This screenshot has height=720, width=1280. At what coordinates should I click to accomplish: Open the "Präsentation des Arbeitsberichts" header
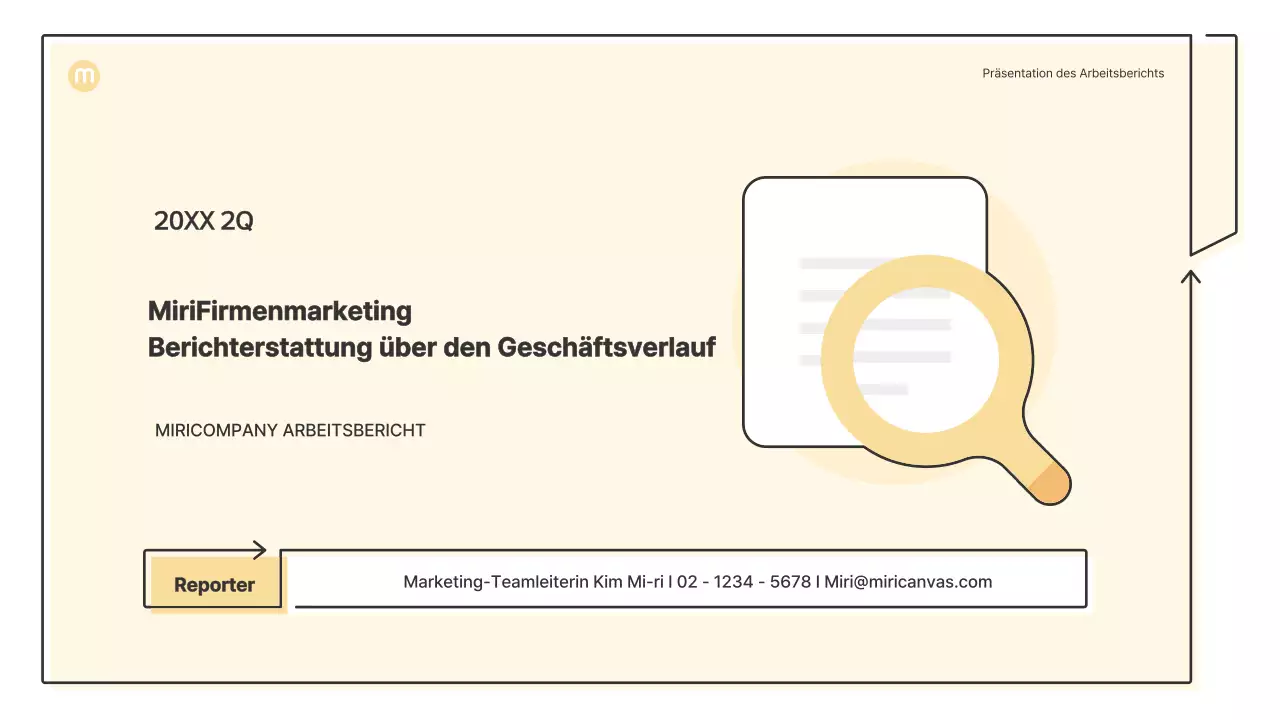(1072, 72)
